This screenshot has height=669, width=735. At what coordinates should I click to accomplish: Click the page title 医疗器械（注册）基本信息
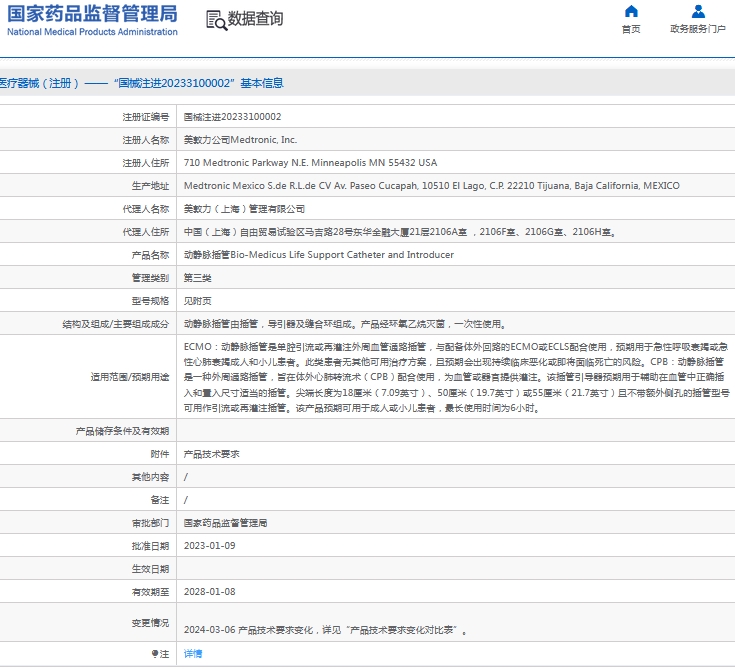pos(142,83)
